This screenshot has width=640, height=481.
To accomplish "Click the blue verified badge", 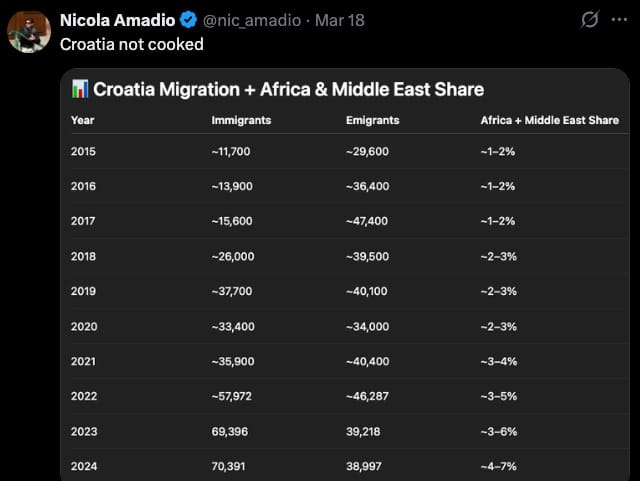I will click(188, 20).
